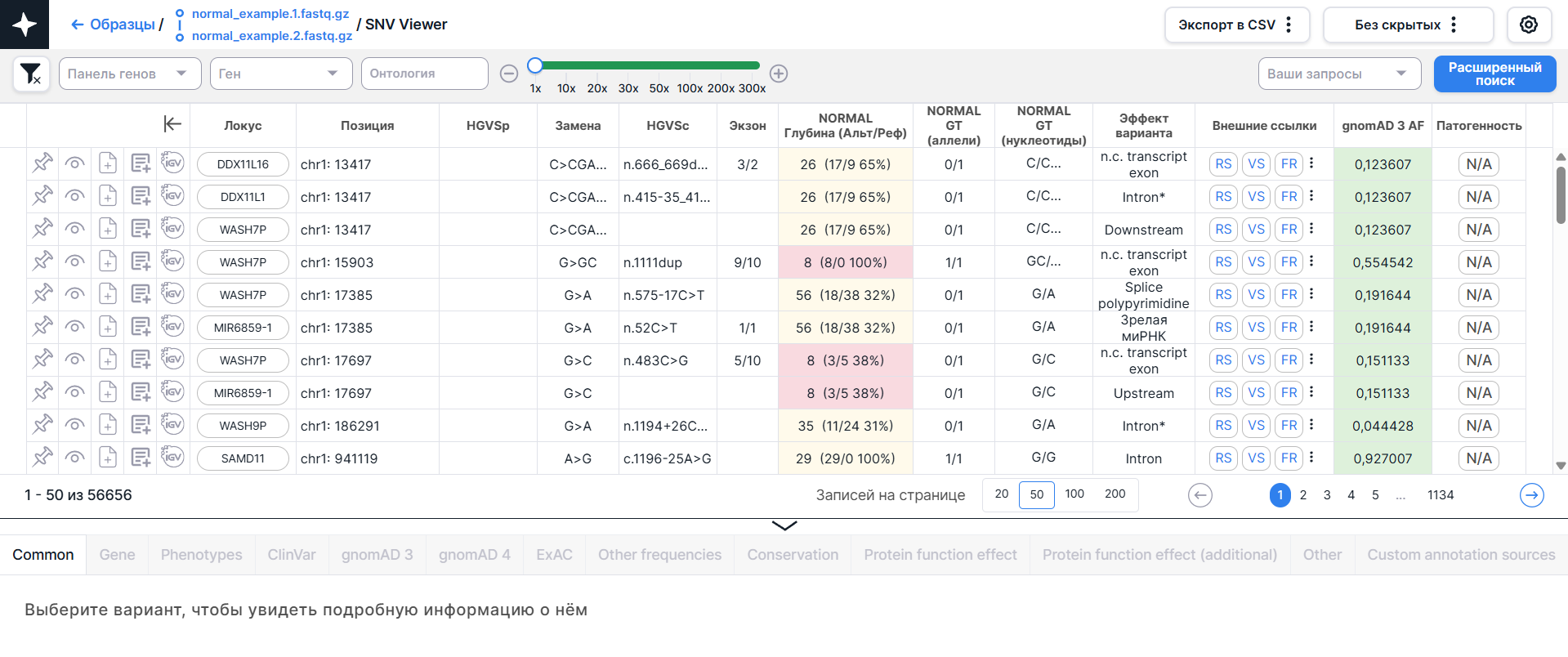This screenshot has width=1568, height=657.
Task: Go to page 1134
Action: click(1441, 495)
